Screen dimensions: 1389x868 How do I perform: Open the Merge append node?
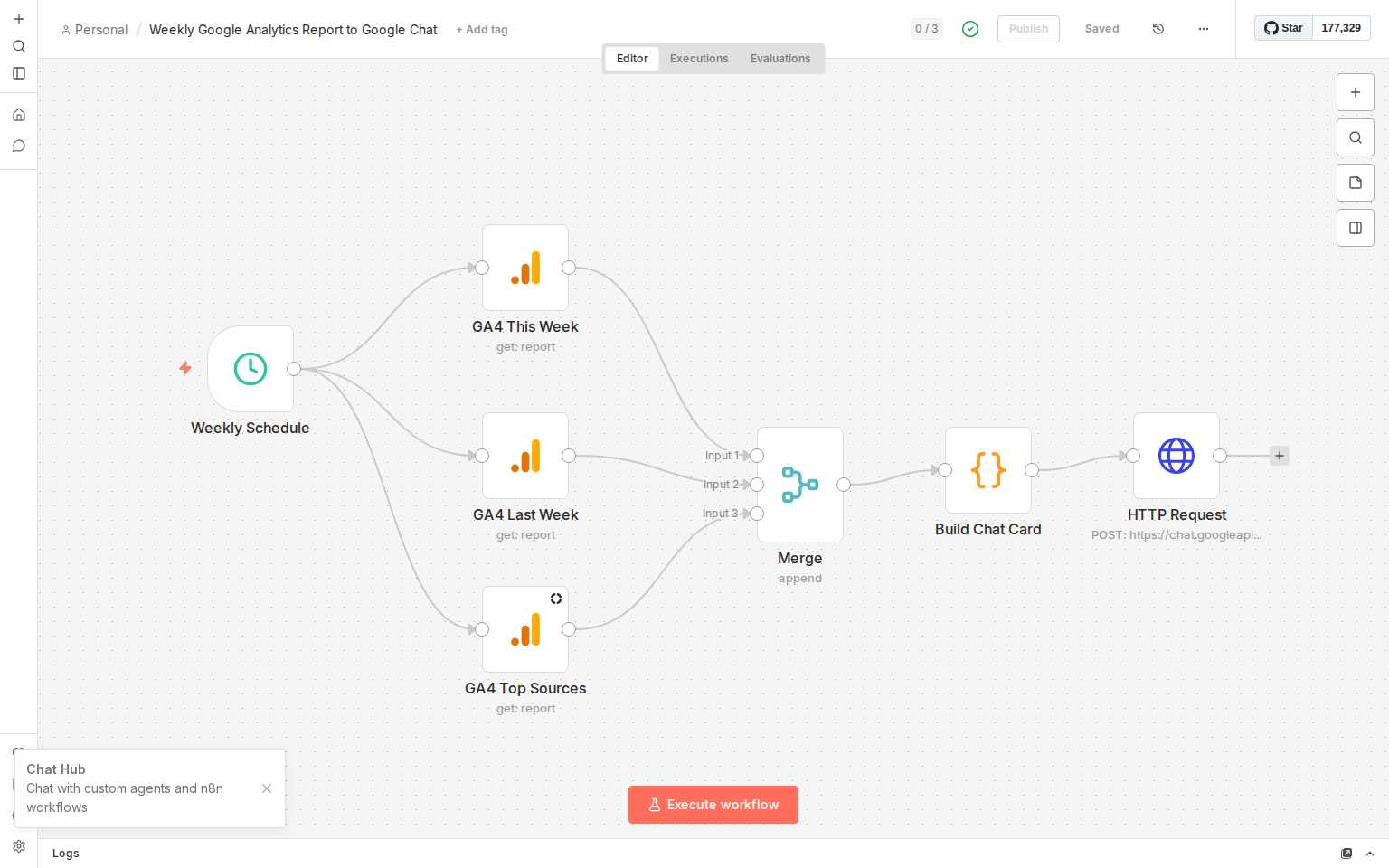(799, 484)
